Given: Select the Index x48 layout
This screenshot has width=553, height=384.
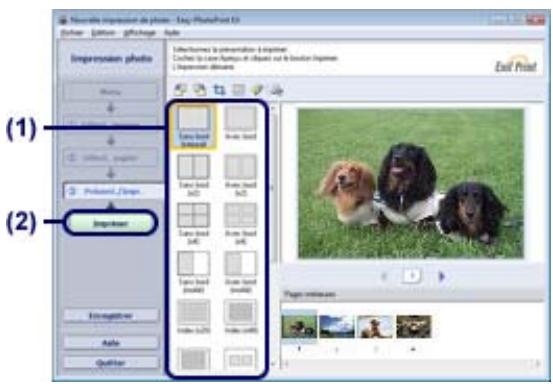Looking at the screenshot, I should point(241,317).
